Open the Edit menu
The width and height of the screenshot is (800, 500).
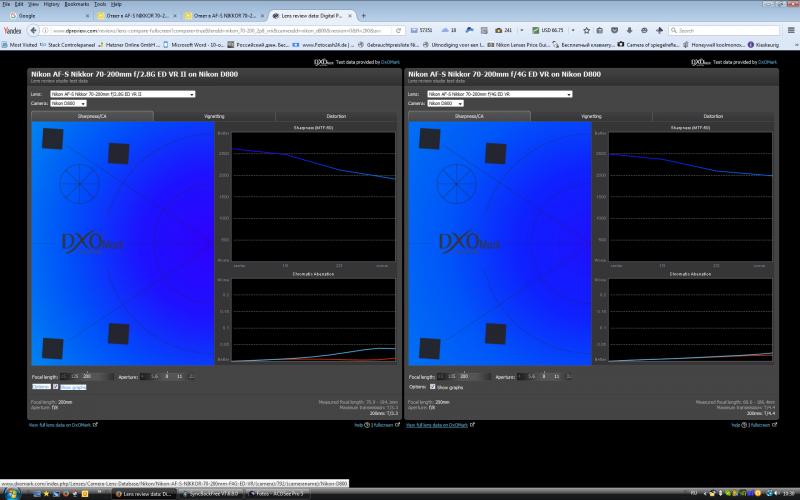click(x=19, y=4)
